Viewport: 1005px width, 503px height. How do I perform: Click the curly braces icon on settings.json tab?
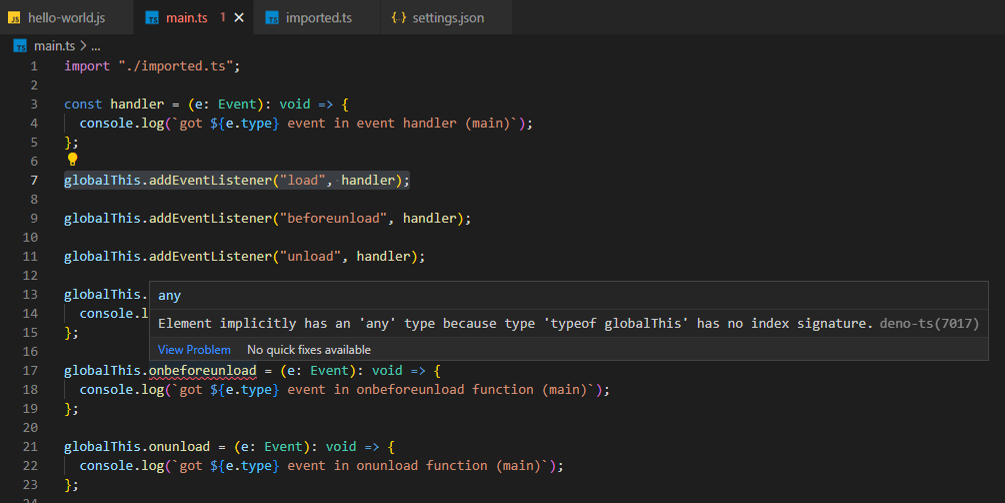[x=398, y=18]
